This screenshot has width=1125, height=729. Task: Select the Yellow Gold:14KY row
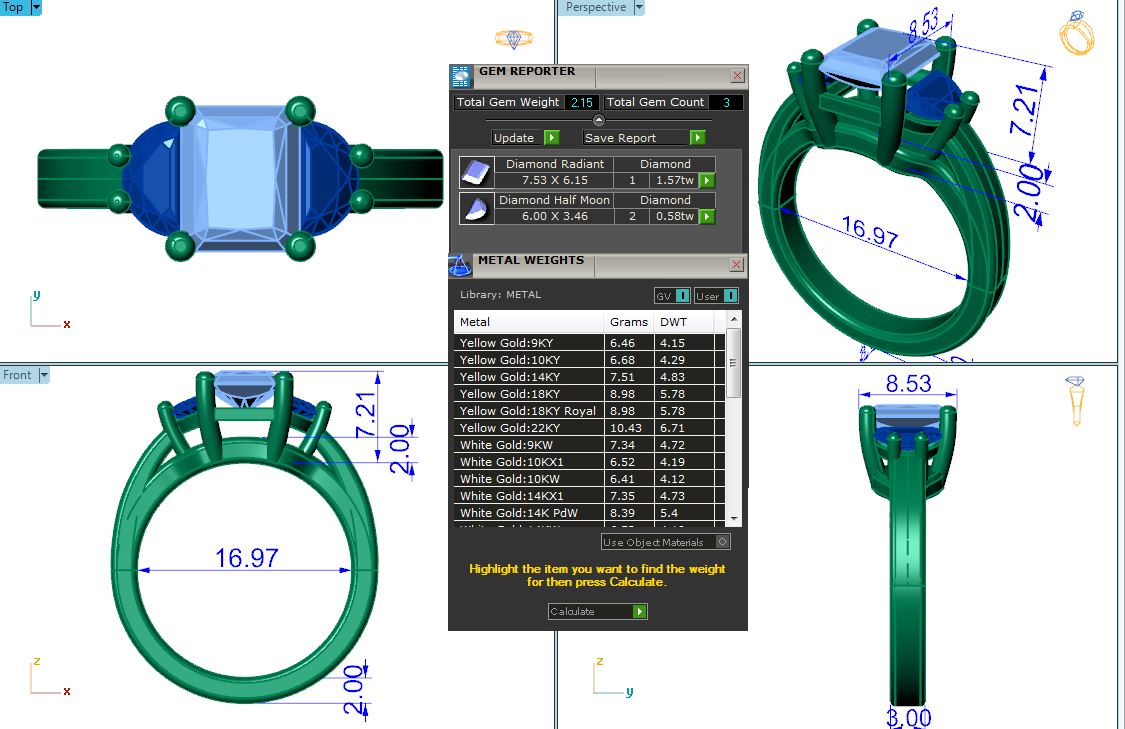530,377
